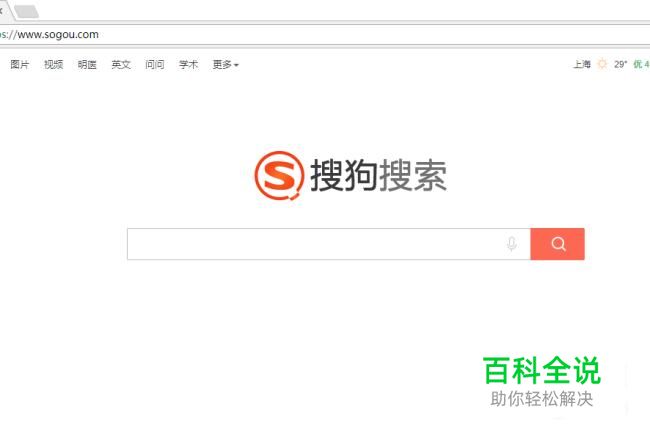Switch to 英文 English search
This screenshot has height=442, width=650.
click(x=121, y=65)
